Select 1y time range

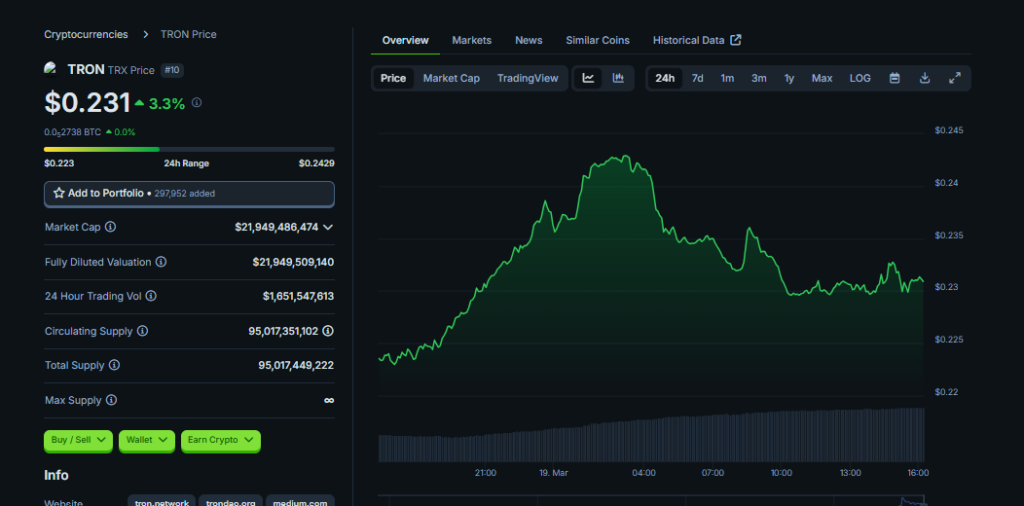coord(789,78)
